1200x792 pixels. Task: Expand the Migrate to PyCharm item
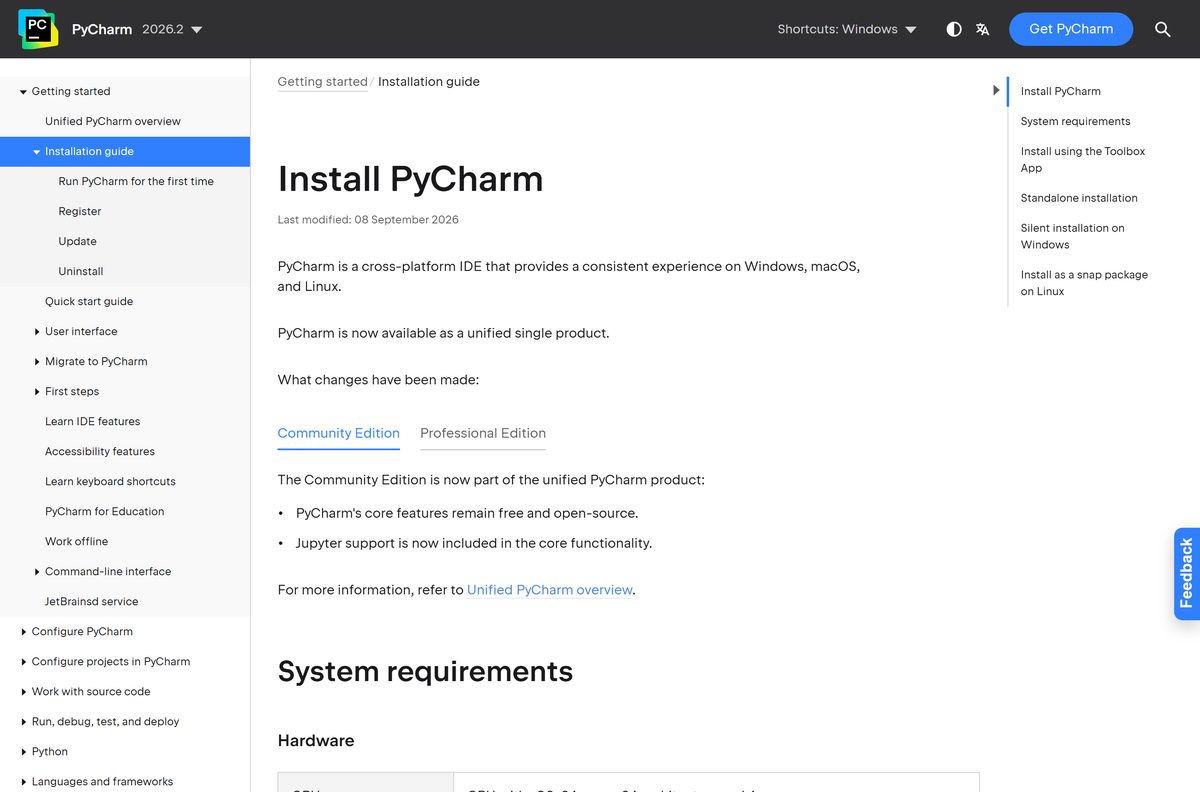coord(37,361)
